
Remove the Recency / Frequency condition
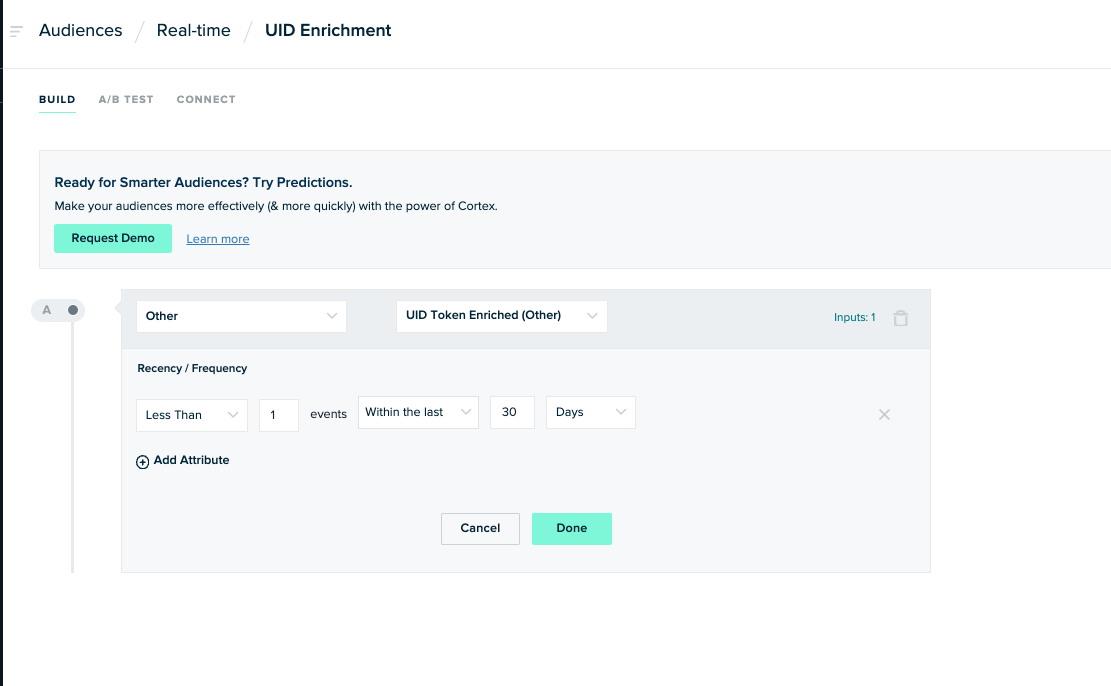point(884,415)
